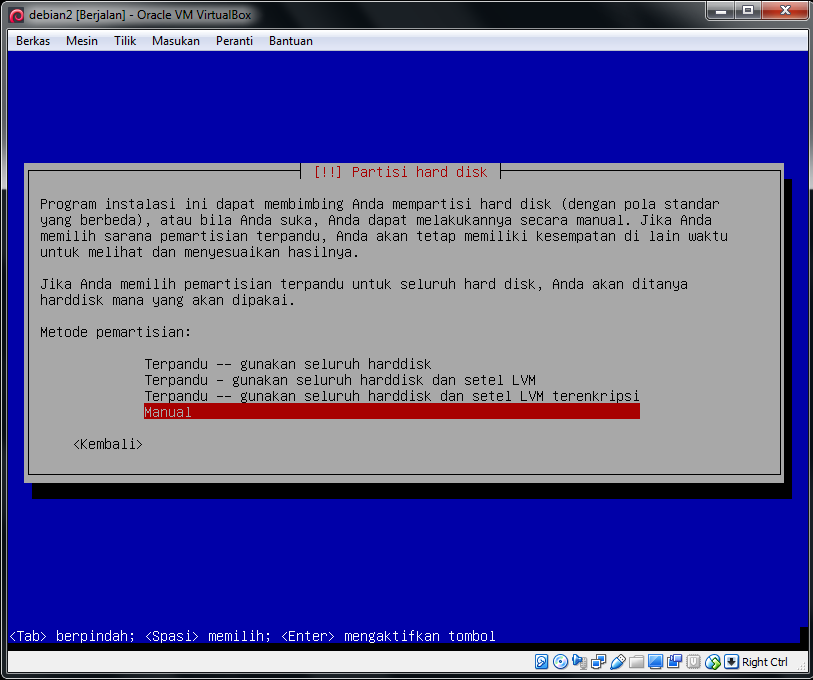This screenshot has width=813, height=680.
Task: Click the audio speaker and microphone status icon
Action: [579, 661]
